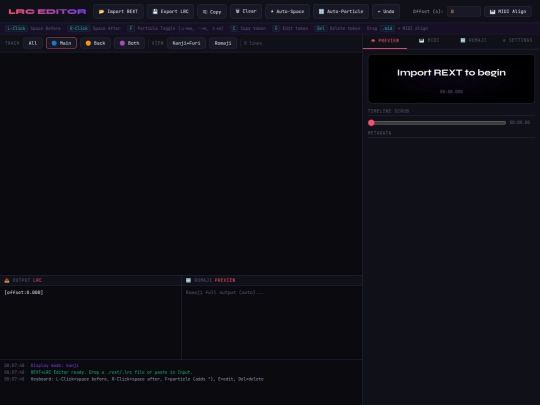Click the LRC EDITOR logo
This screenshot has width=540, height=405.
click(47, 11)
